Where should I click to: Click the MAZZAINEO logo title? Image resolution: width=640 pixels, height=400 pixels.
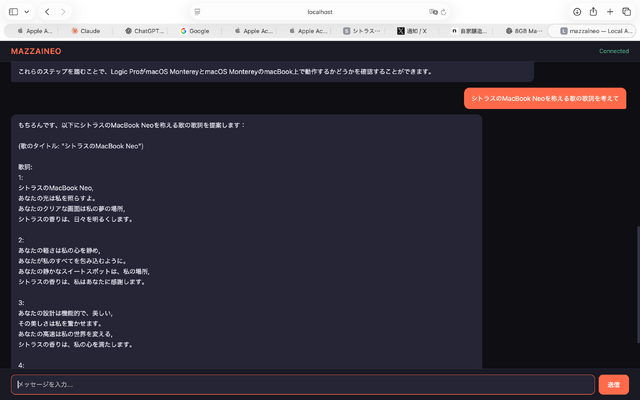[36, 50]
